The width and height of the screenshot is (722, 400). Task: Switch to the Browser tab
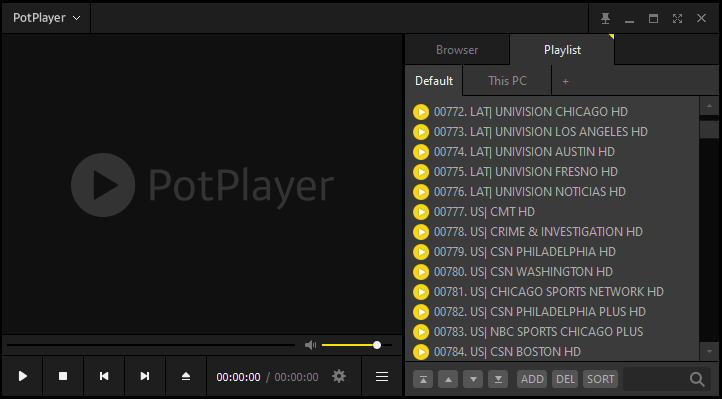click(x=457, y=50)
